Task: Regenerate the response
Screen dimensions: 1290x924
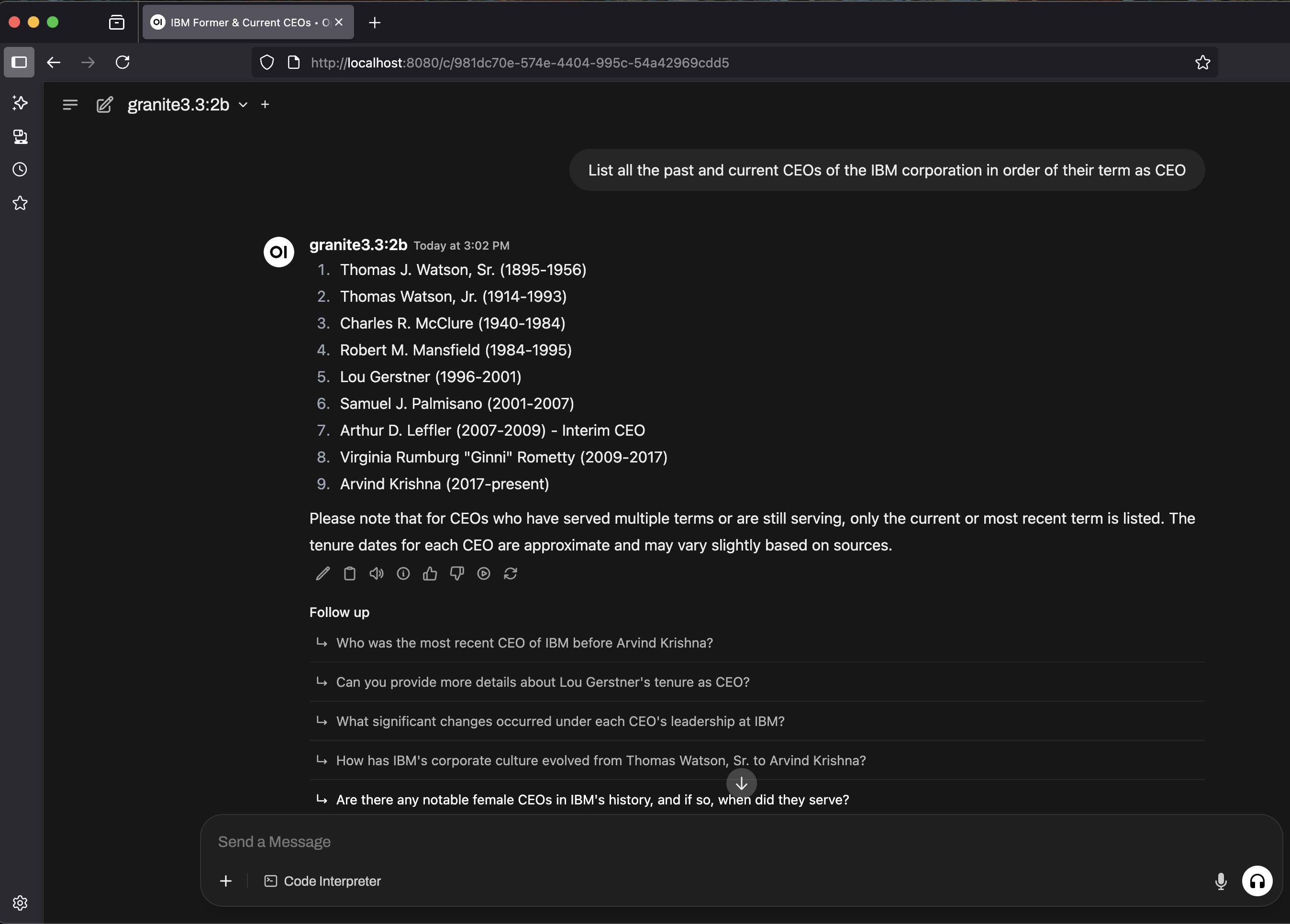Action: click(510, 574)
